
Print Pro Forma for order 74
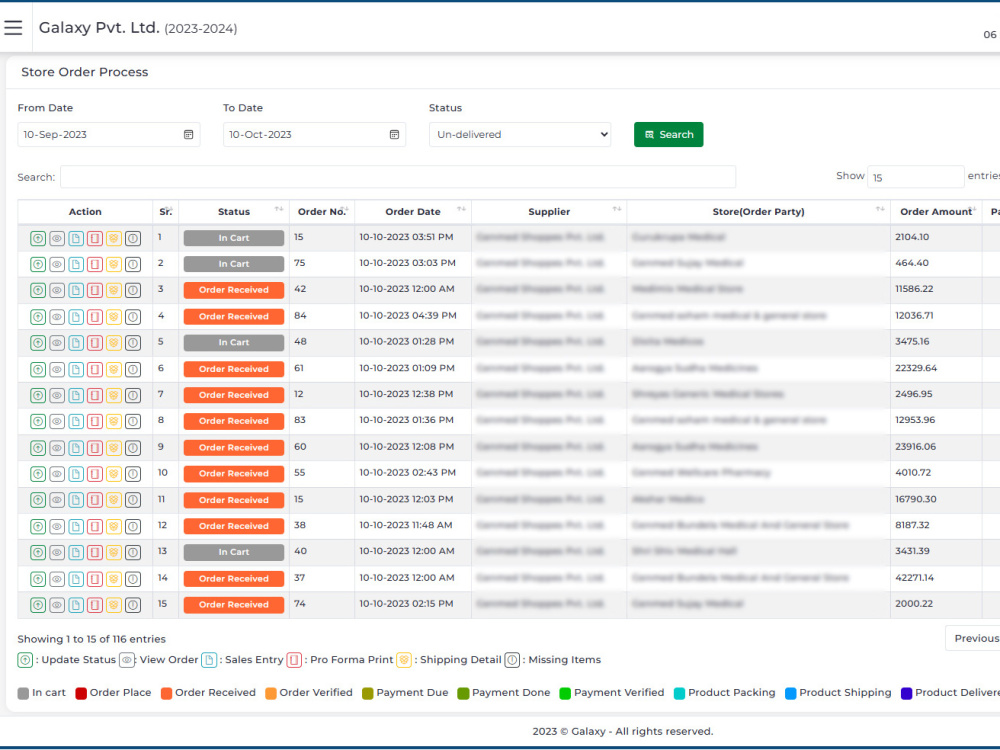(95, 605)
